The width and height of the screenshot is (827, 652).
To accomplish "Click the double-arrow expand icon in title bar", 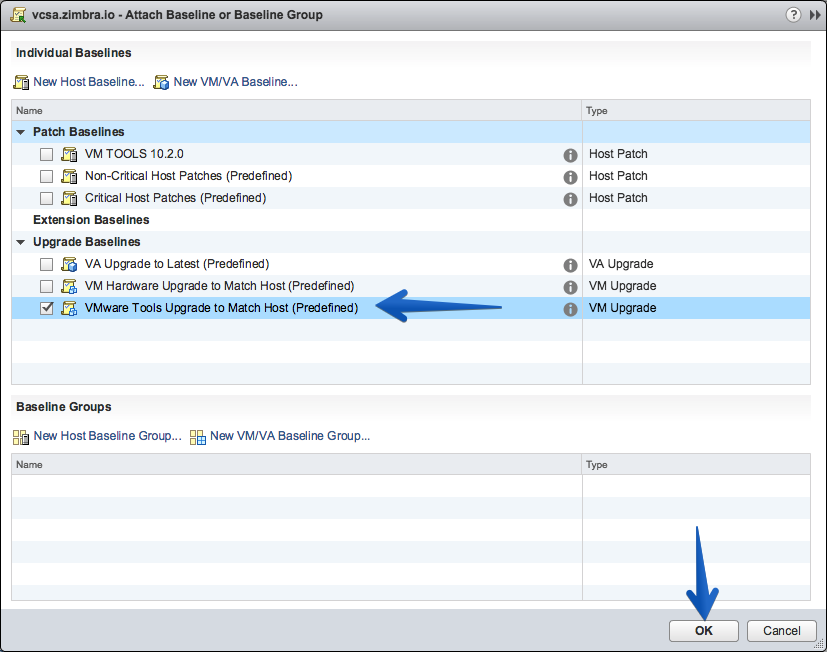I will [x=815, y=15].
